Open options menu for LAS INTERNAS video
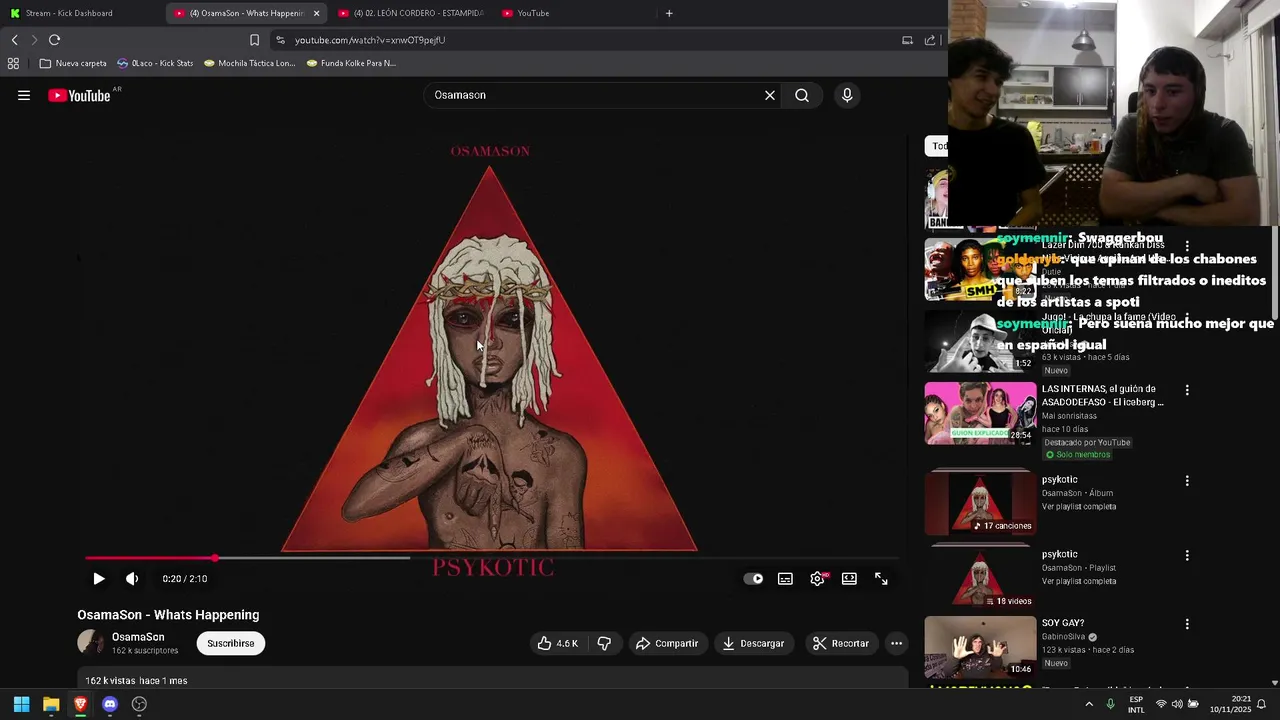This screenshot has width=1280, height=720. coord(1187,390)
